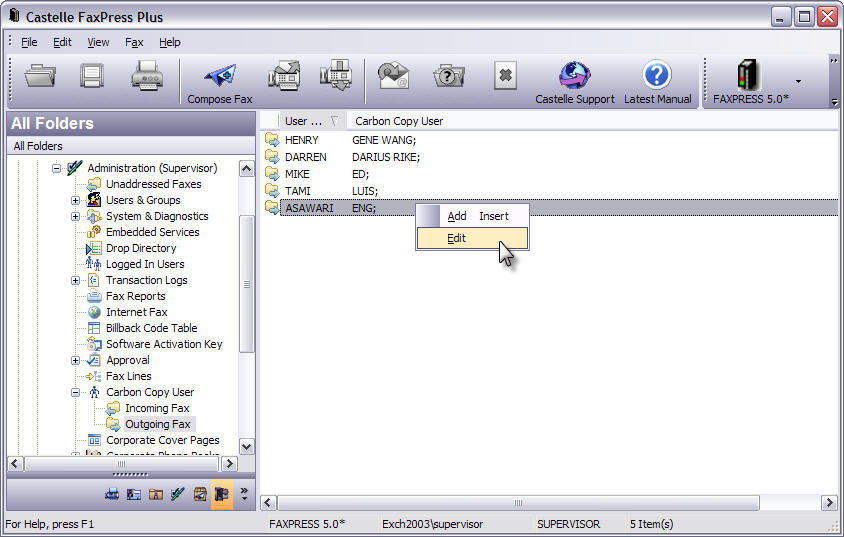Choose Edit in the context menu
The image size is (844, 537).
[x=473, y=238]
